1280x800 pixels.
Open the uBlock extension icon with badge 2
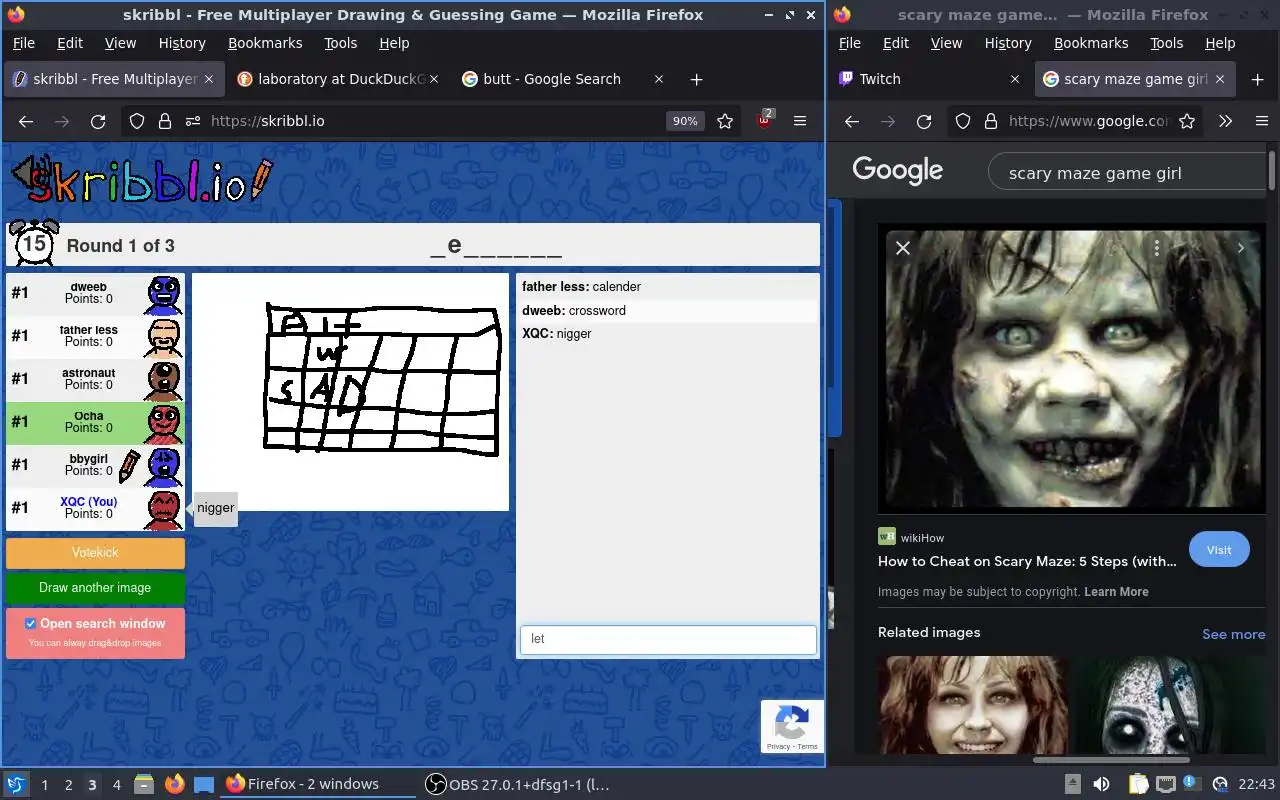[765, 120]
